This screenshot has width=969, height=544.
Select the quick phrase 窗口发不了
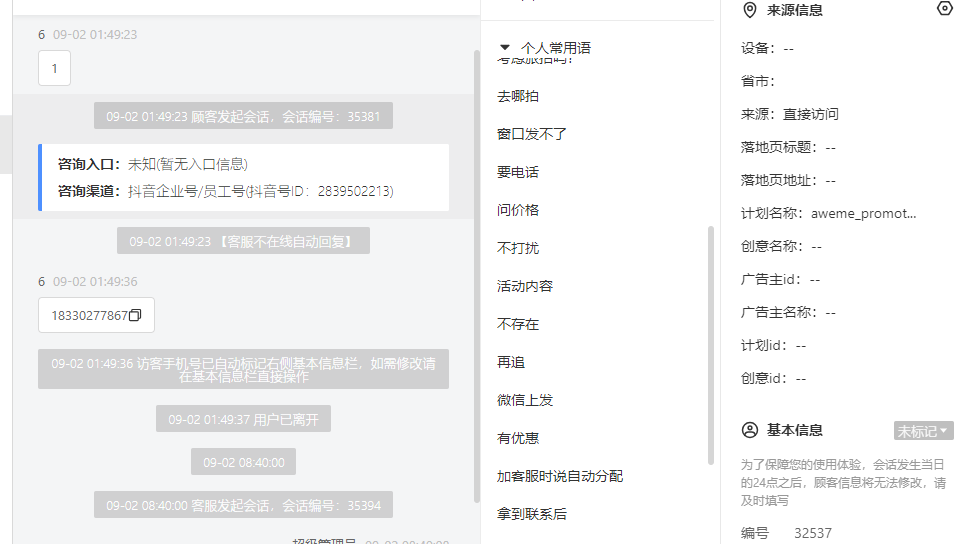(x=531, y=134)
